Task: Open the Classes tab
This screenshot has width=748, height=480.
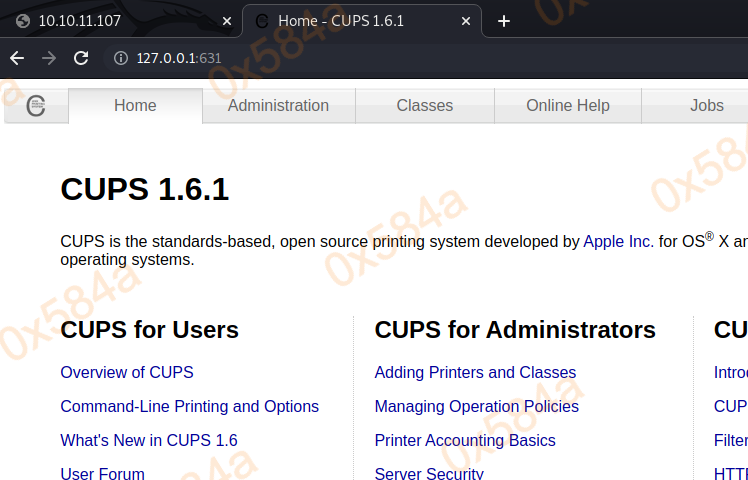Action: coord(425,105)
